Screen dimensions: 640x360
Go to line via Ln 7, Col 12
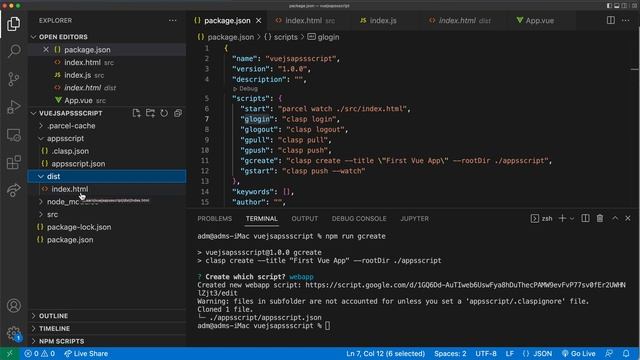coord(385,353)
